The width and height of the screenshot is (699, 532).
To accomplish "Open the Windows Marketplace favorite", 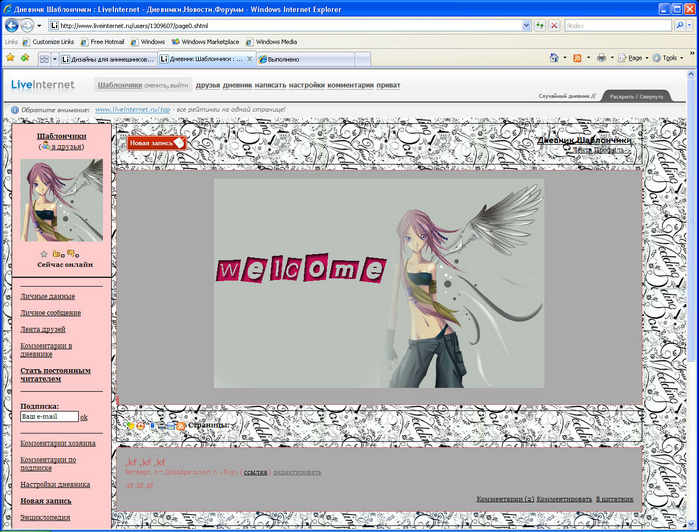I will tap(206, 42).
